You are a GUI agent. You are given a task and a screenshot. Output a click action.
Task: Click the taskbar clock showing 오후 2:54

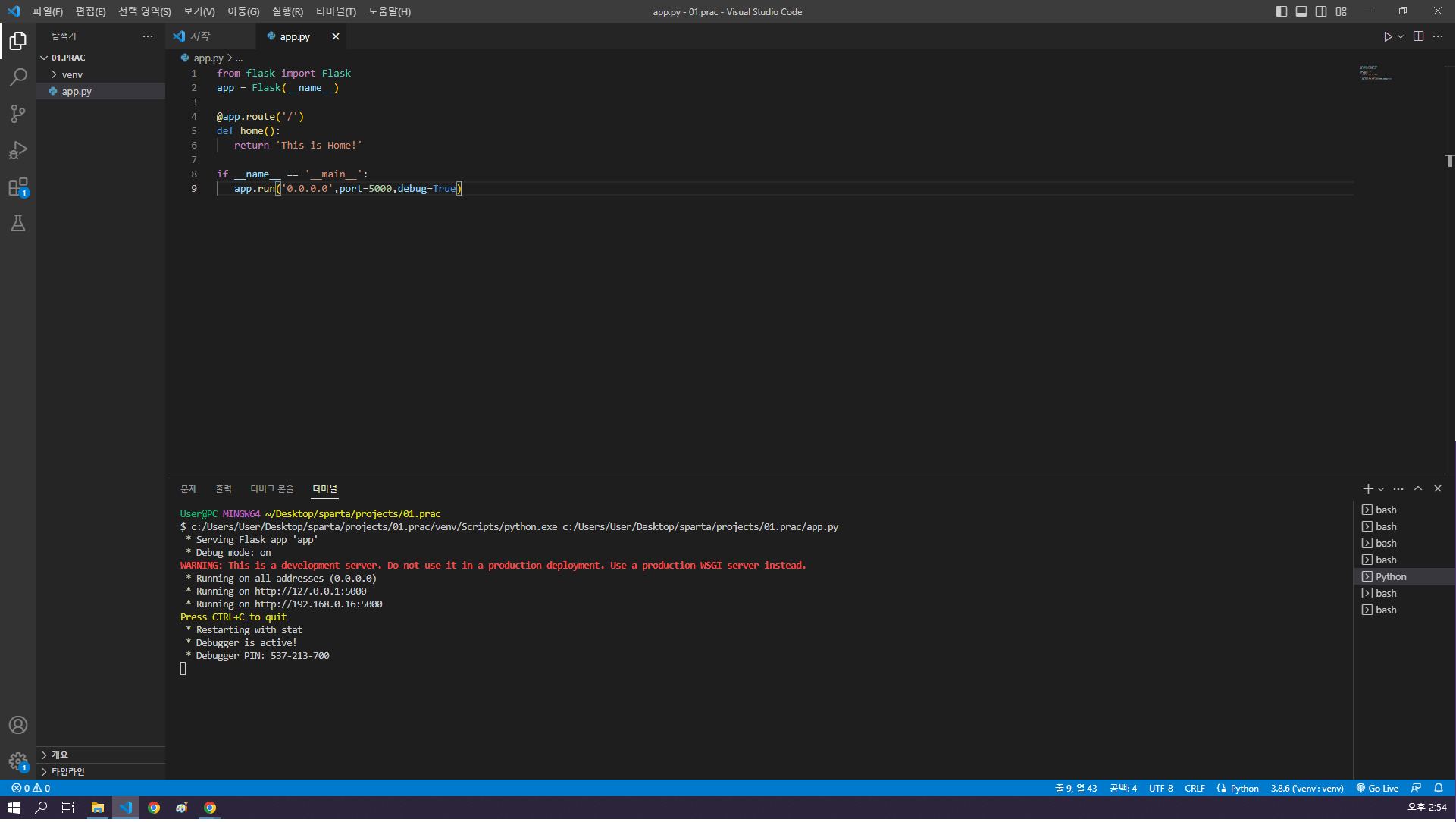[1427, 808]
